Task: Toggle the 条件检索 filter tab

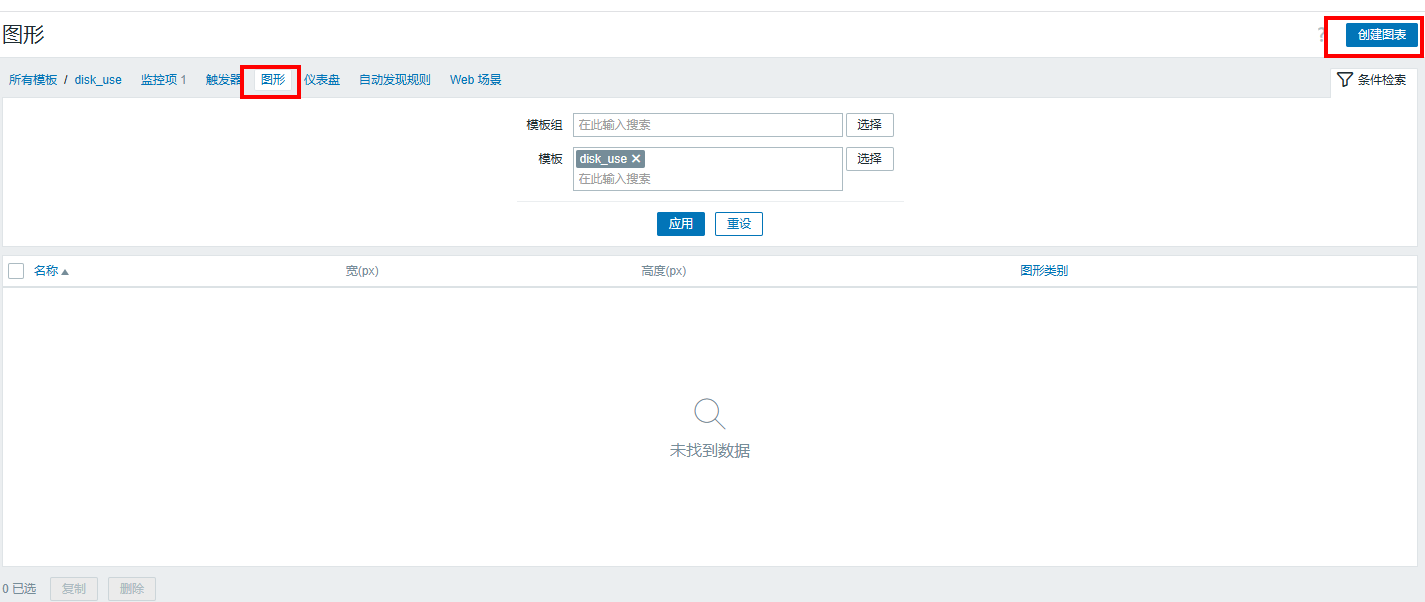Action: [x=1372, y=80]
